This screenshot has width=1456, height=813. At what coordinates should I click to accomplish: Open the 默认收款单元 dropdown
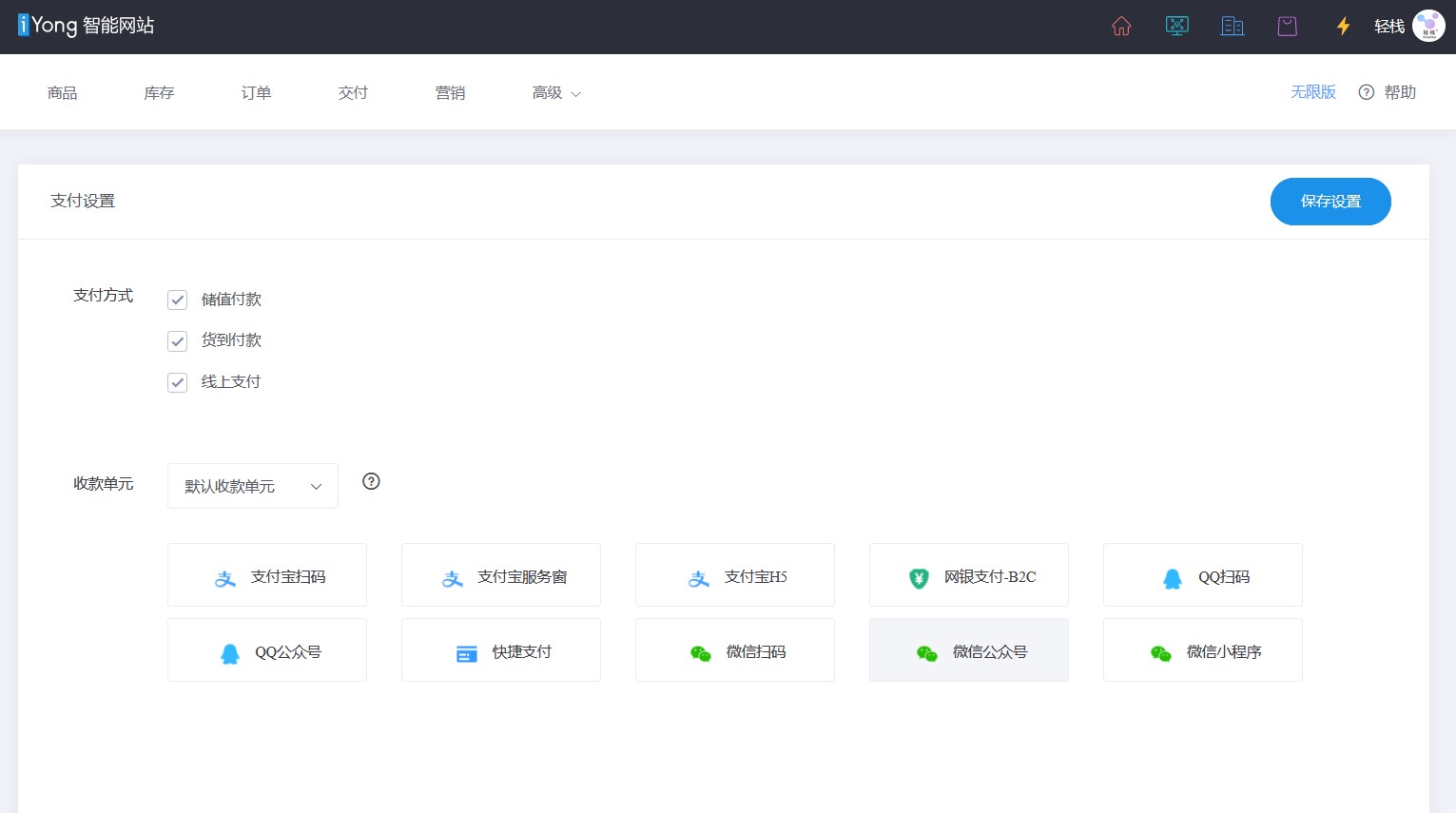tap(253, 486)
